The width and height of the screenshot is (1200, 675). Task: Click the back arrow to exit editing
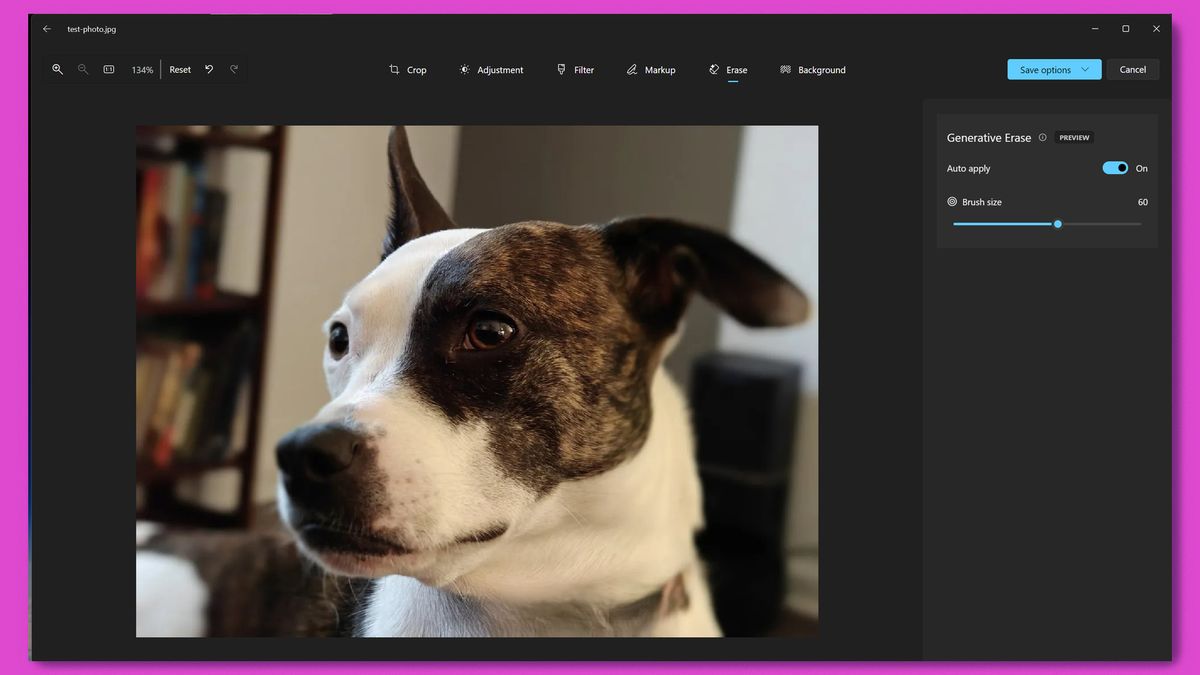(x=46, y=29)
